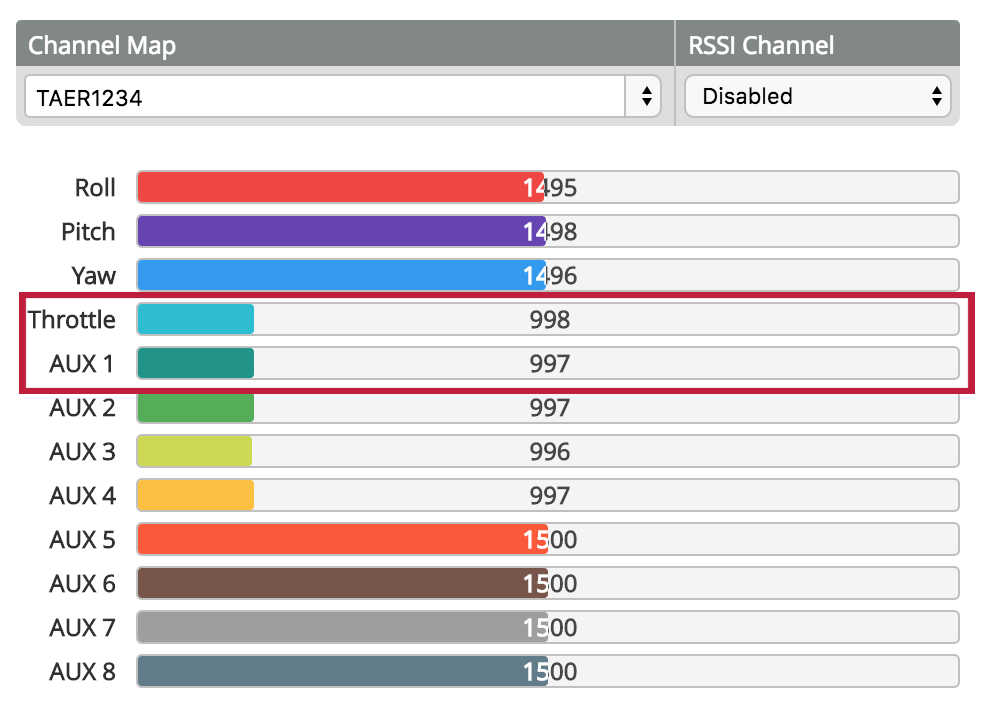
Task: Click the Roll channel name label
Action: [x=95, y=188]
